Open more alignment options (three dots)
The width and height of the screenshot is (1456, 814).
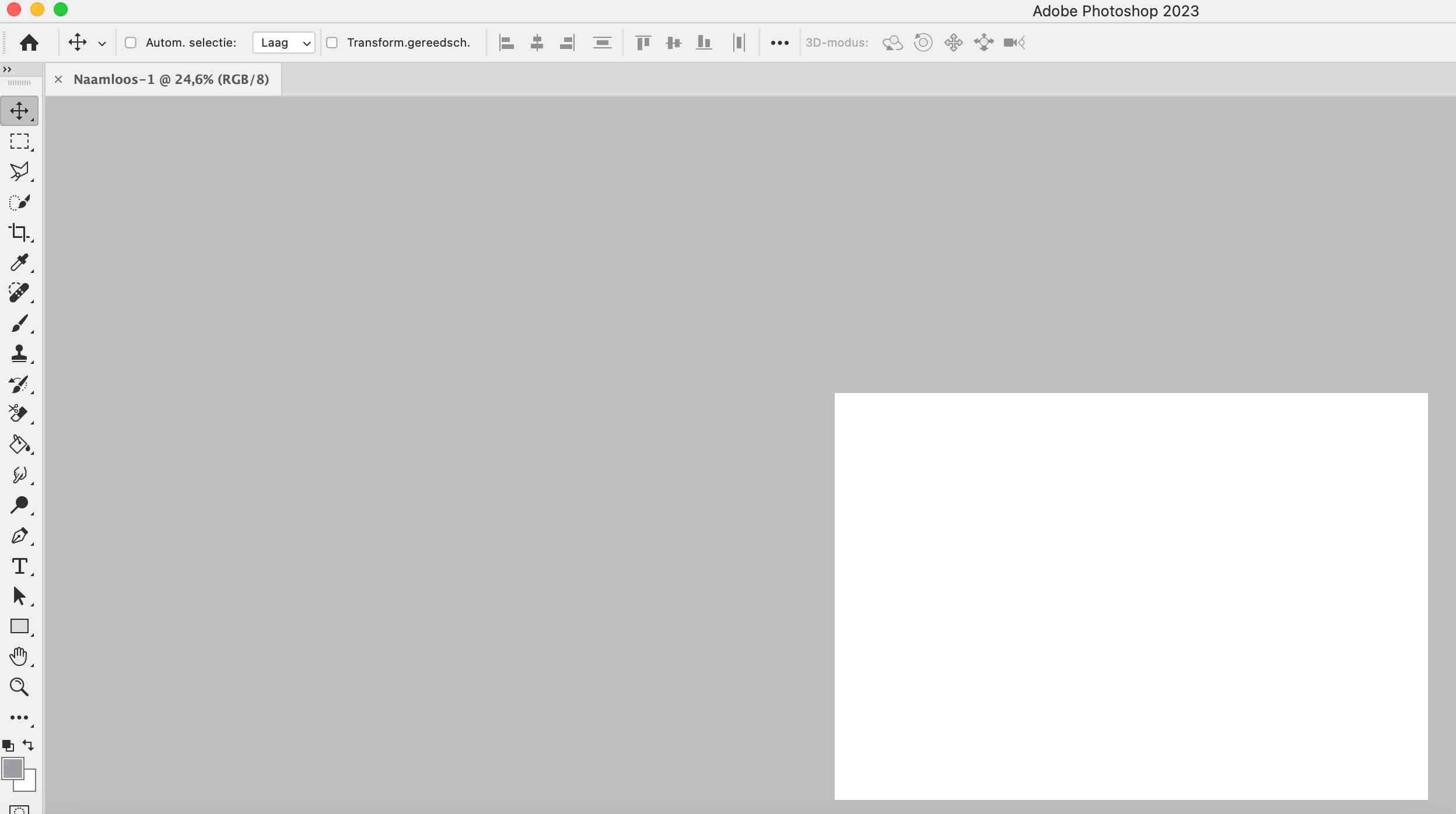point(779,43)
